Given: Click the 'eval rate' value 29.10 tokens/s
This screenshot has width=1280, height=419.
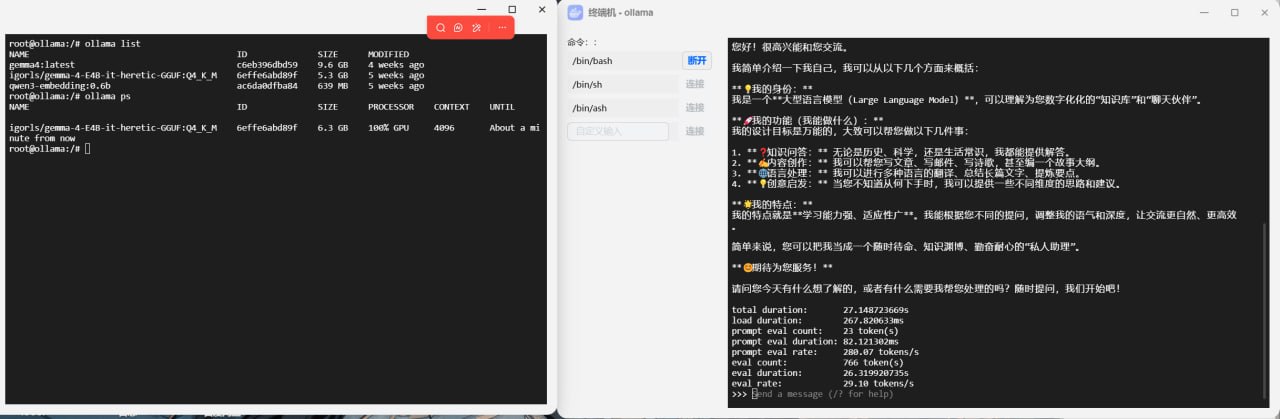Looking at the screenshot, I should (x=879, y=383).
